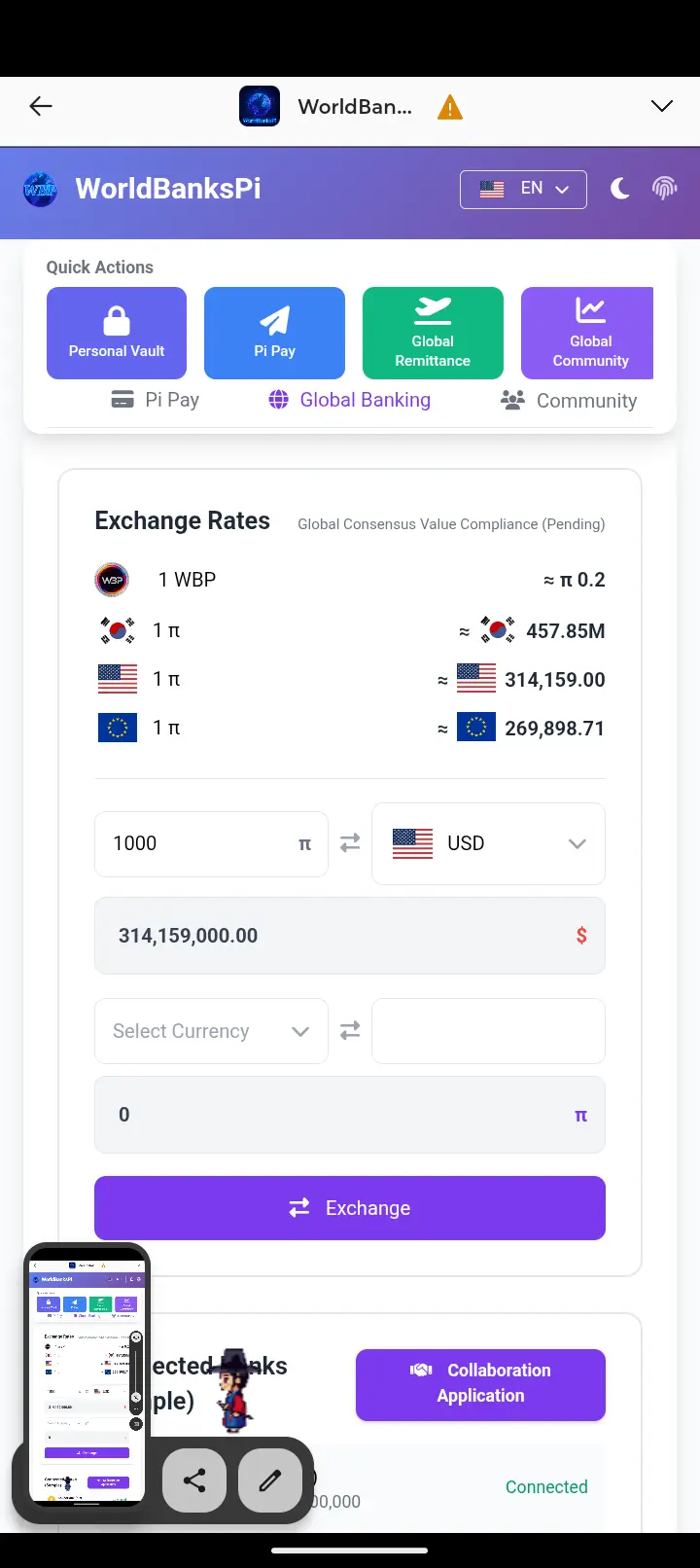Open the EN language dropdown
The image size is (700, 1568).
tap(523, 189)
